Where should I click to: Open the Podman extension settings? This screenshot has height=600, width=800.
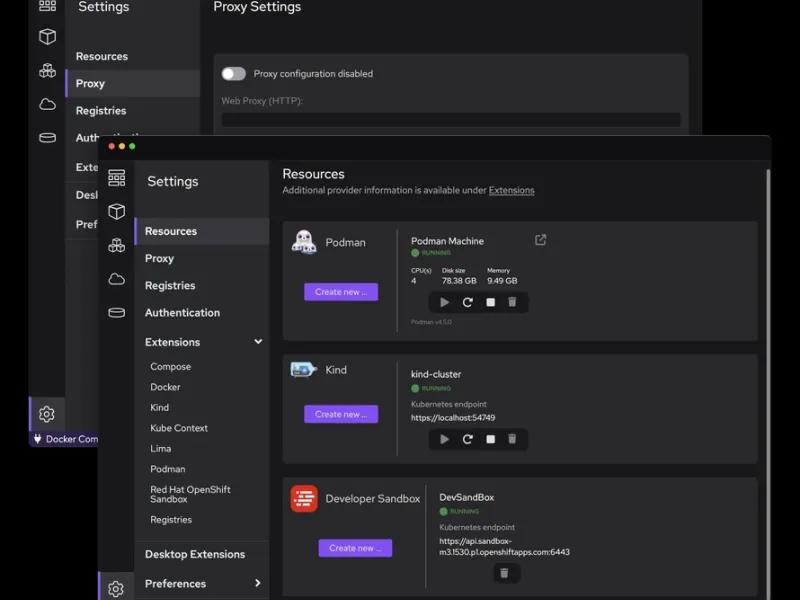[x=168, y=468]
